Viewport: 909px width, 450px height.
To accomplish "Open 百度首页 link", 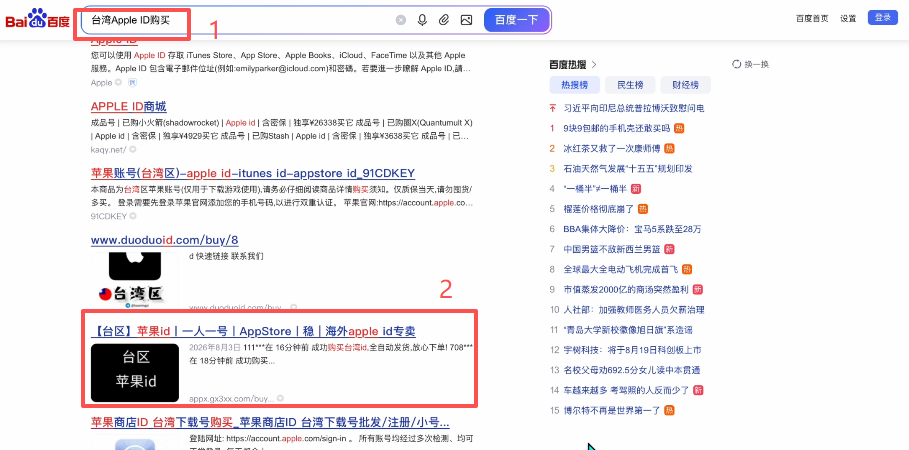I will (812, 18).
